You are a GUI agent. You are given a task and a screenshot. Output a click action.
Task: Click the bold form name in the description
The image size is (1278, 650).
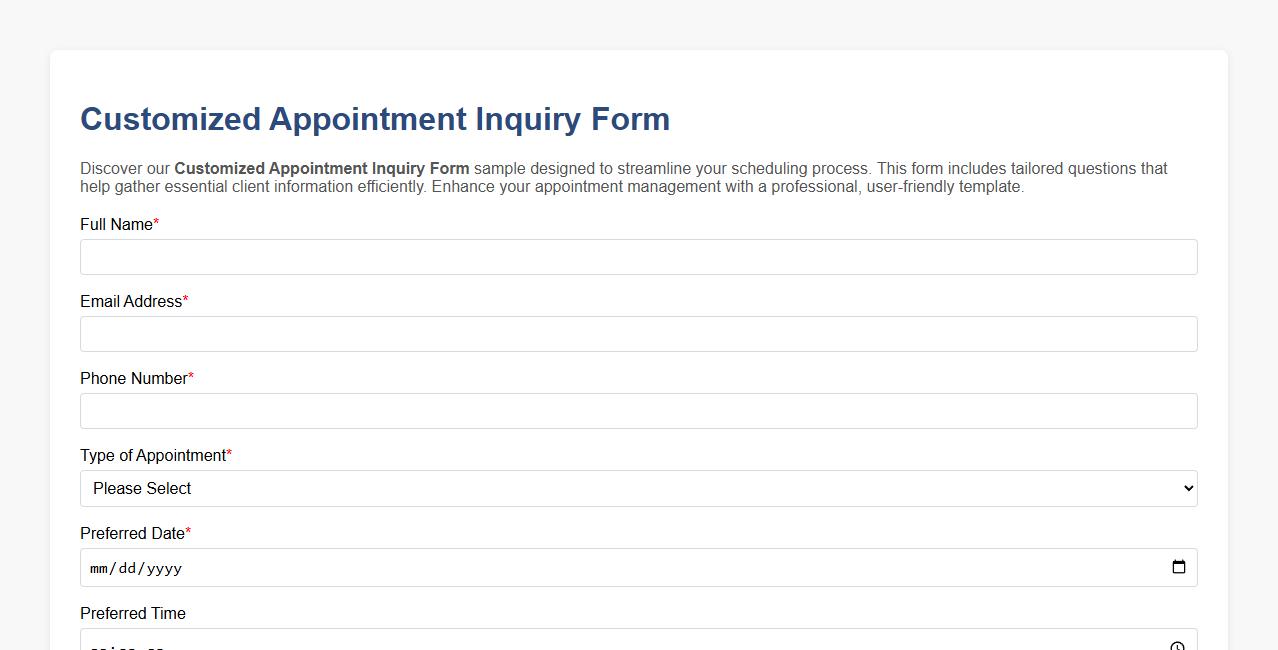(x=322, y=168)
